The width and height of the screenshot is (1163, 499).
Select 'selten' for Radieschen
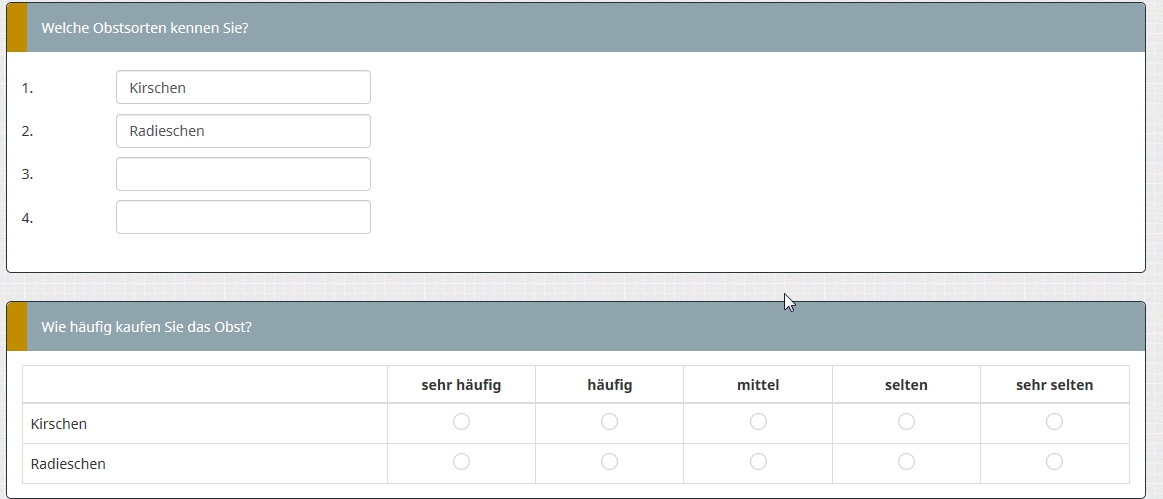pyautogui.click(x=906, y=462)
